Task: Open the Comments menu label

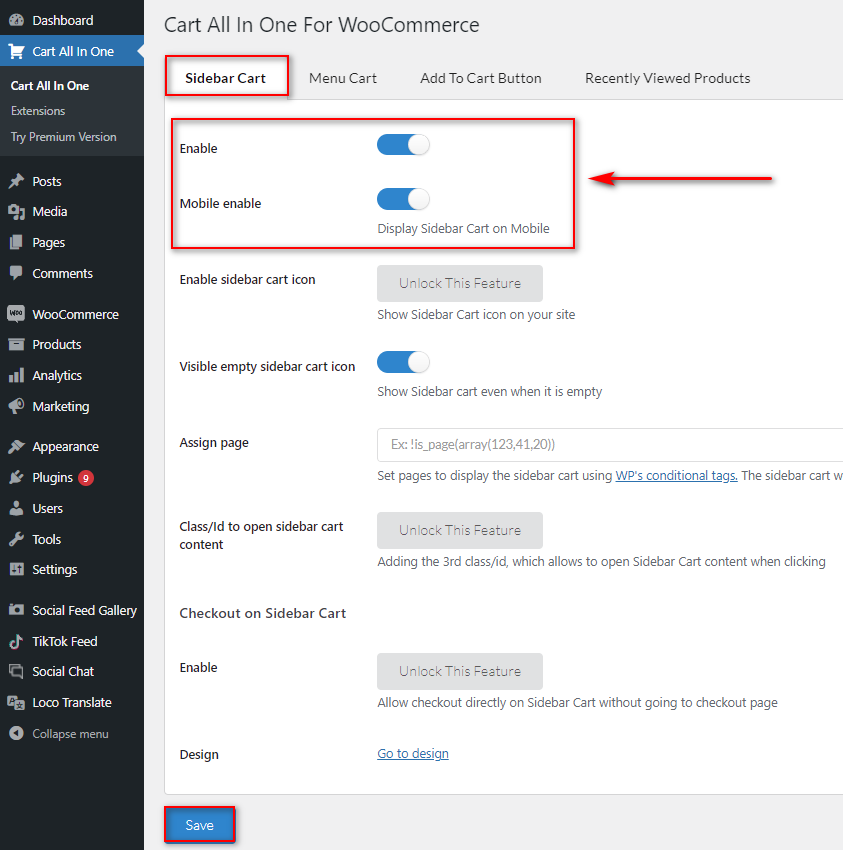Action: (x=62, y=273)
